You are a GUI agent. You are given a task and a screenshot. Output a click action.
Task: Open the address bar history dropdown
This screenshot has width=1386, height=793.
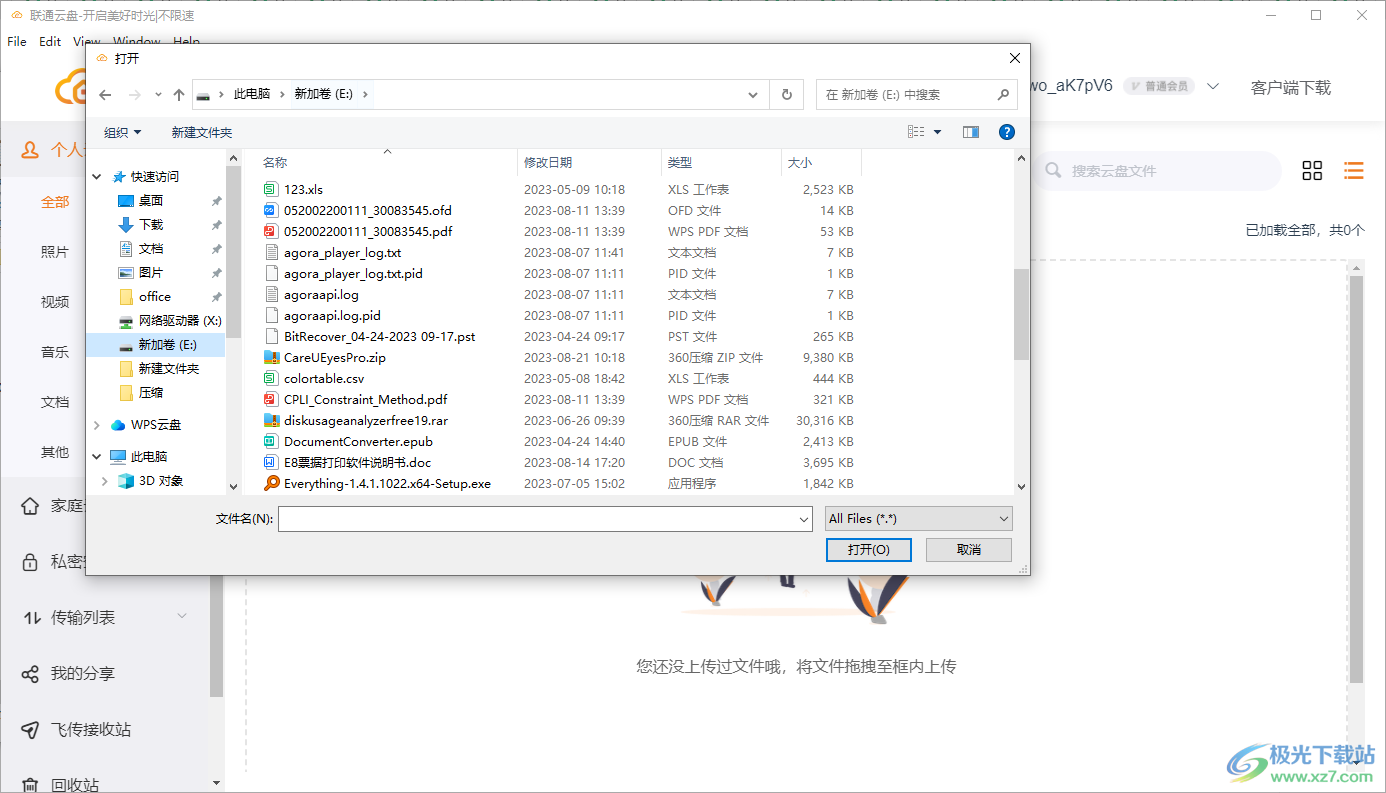753,95
